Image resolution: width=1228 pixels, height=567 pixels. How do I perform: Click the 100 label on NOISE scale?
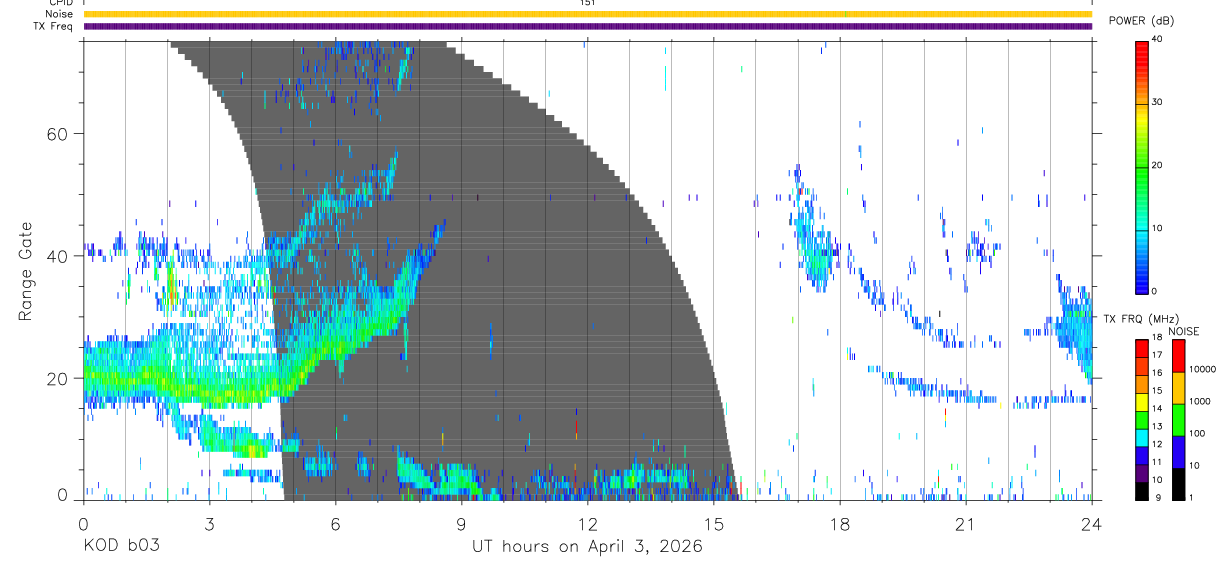coord(1196,433)
